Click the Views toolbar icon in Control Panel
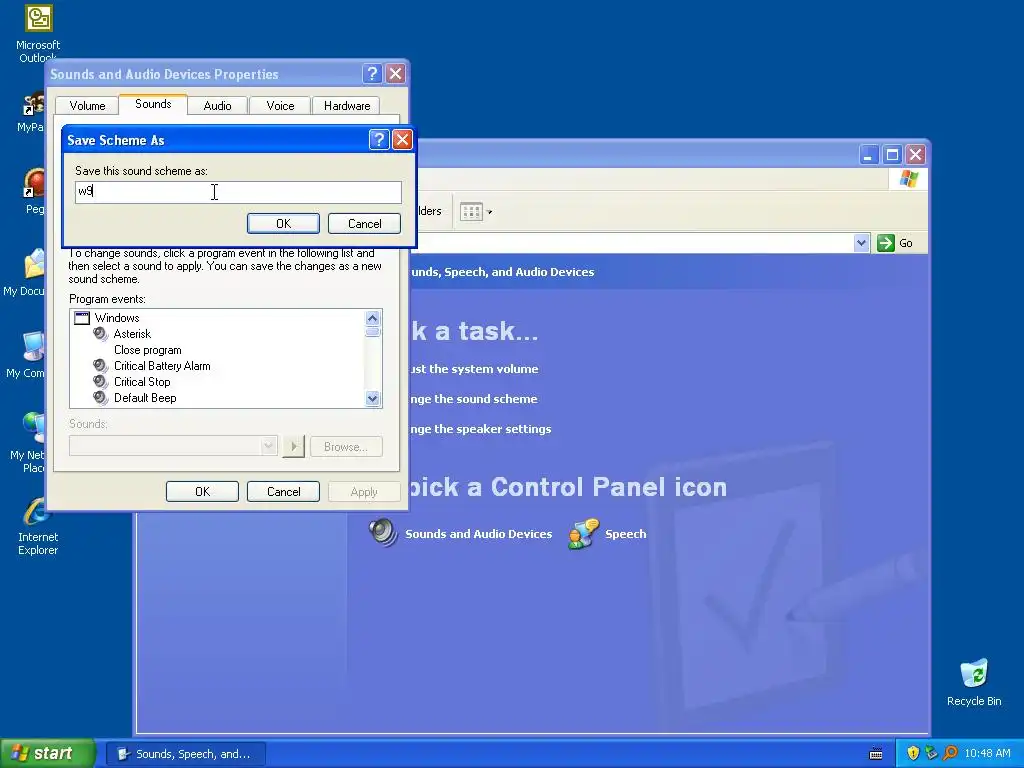 point(471,212)
